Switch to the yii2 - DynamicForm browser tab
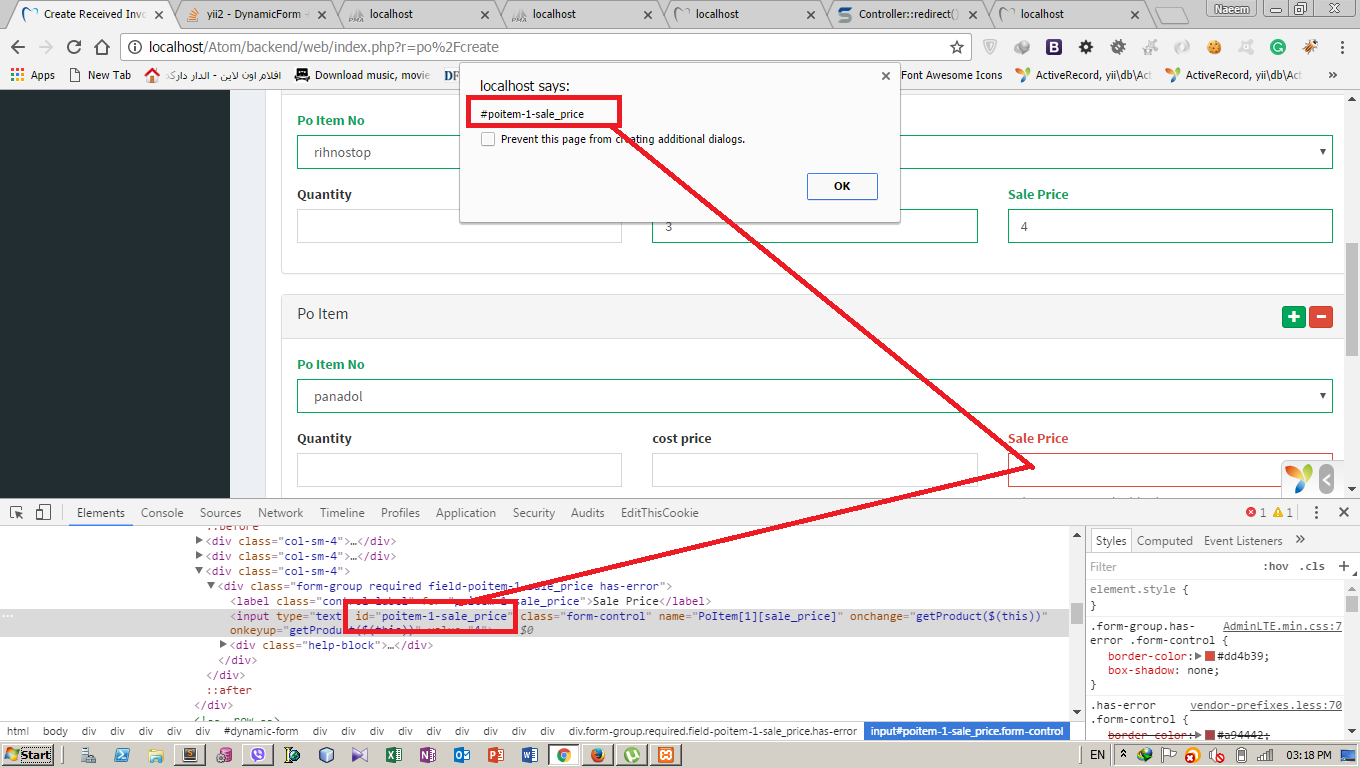1360x768 pixels. 257,14
